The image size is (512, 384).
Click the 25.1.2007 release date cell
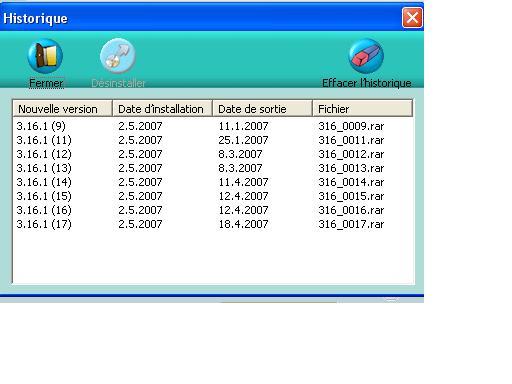pos(243,140)
